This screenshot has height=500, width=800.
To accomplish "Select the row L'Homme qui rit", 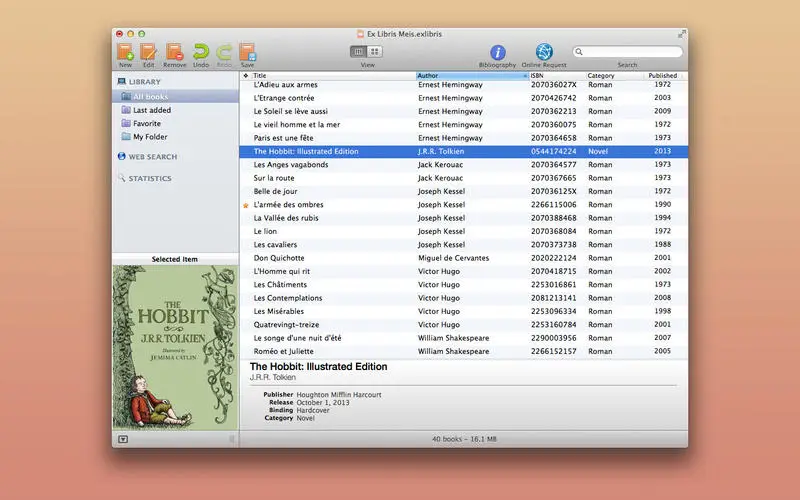I will tap(463, 271).
